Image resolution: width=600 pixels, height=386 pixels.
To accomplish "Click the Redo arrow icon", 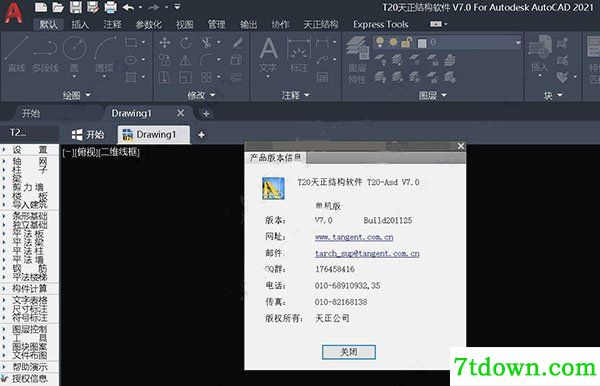I will 154,7.
